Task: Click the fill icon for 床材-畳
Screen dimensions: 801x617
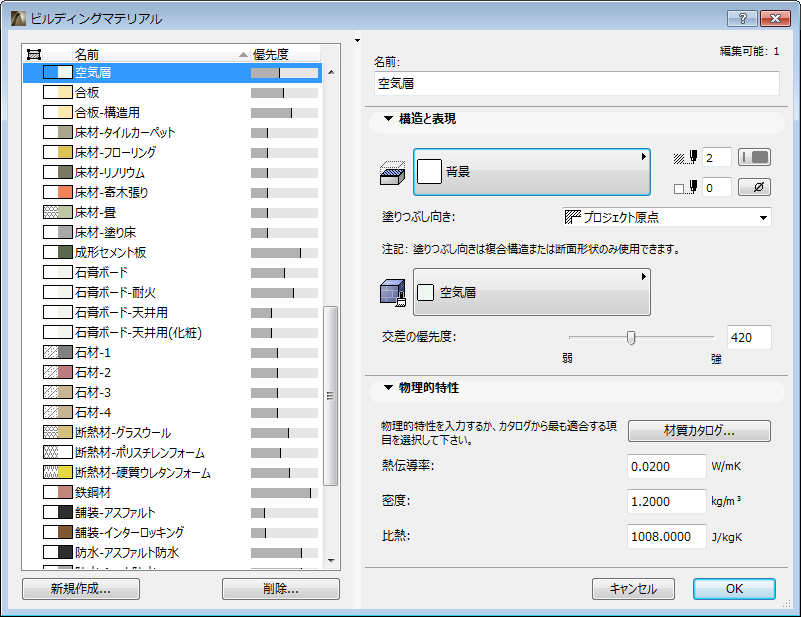Action: pos(58,212)
